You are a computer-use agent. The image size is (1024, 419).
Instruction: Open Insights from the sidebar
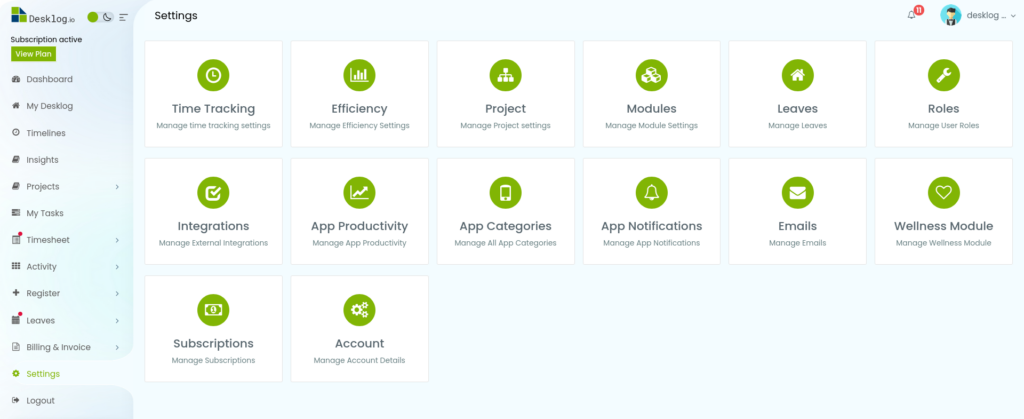42,159
